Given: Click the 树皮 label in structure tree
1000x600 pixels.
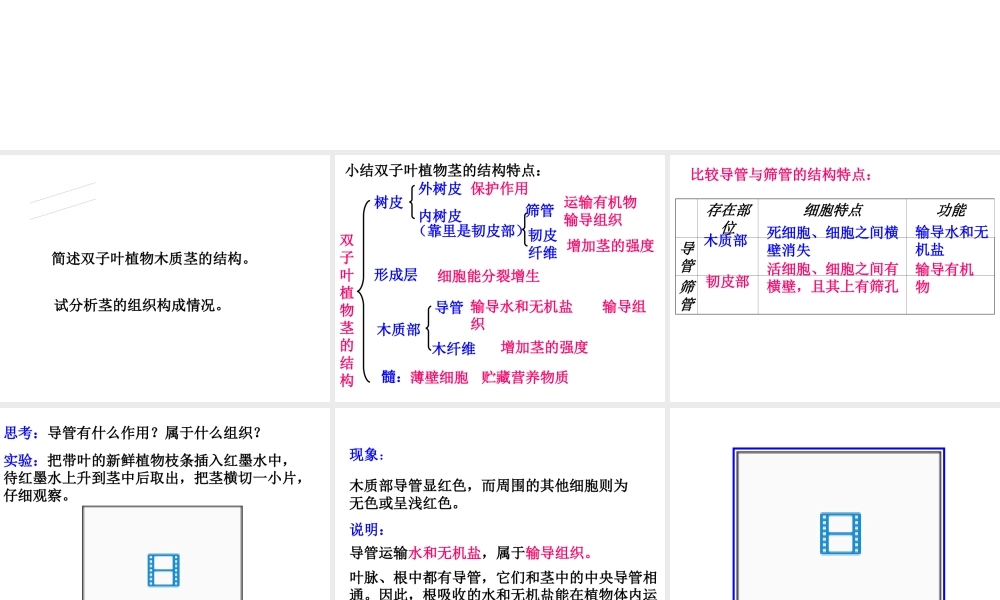Looking at the screenshot, I should tap(388, 203).
